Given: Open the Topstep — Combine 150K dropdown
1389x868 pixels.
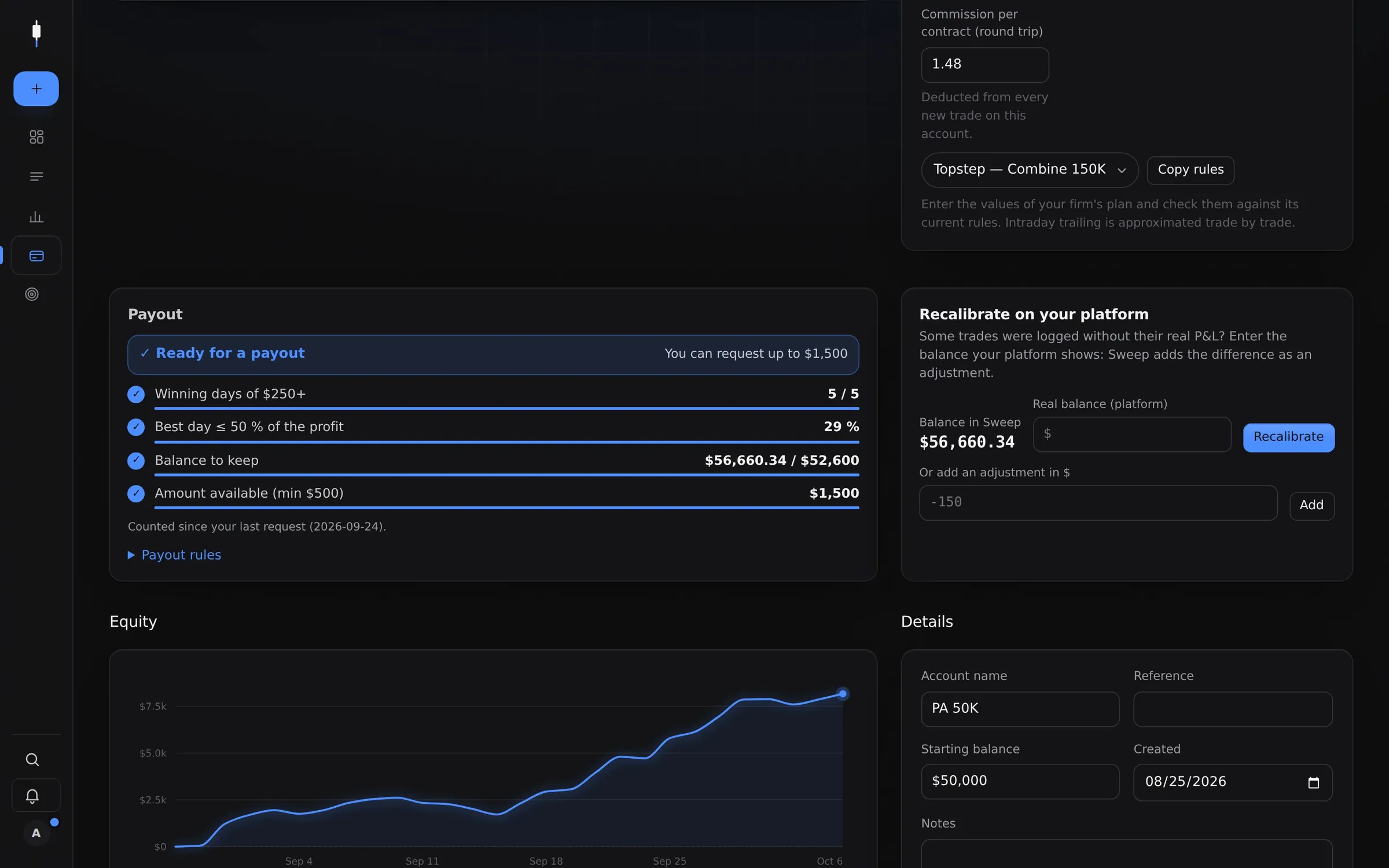Looking at the screenshot, I should click(1030, 170).
